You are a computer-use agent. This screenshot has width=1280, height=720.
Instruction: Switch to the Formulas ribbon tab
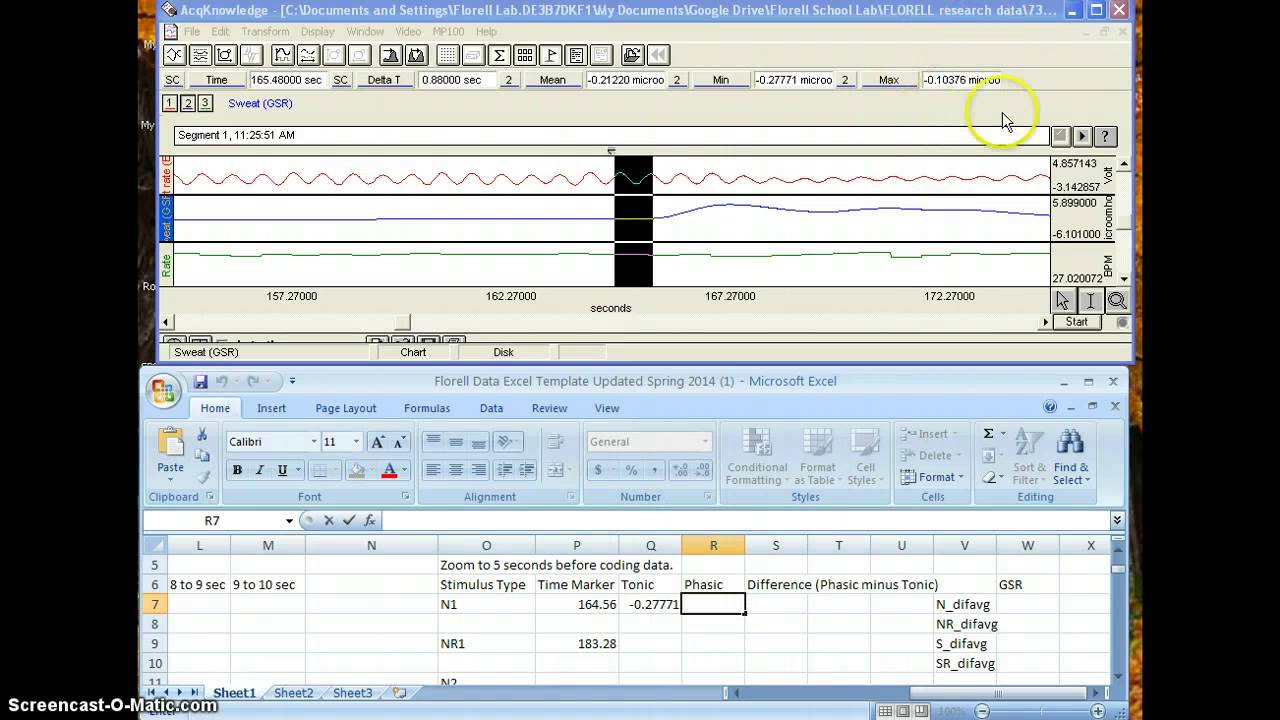point(427,408)
